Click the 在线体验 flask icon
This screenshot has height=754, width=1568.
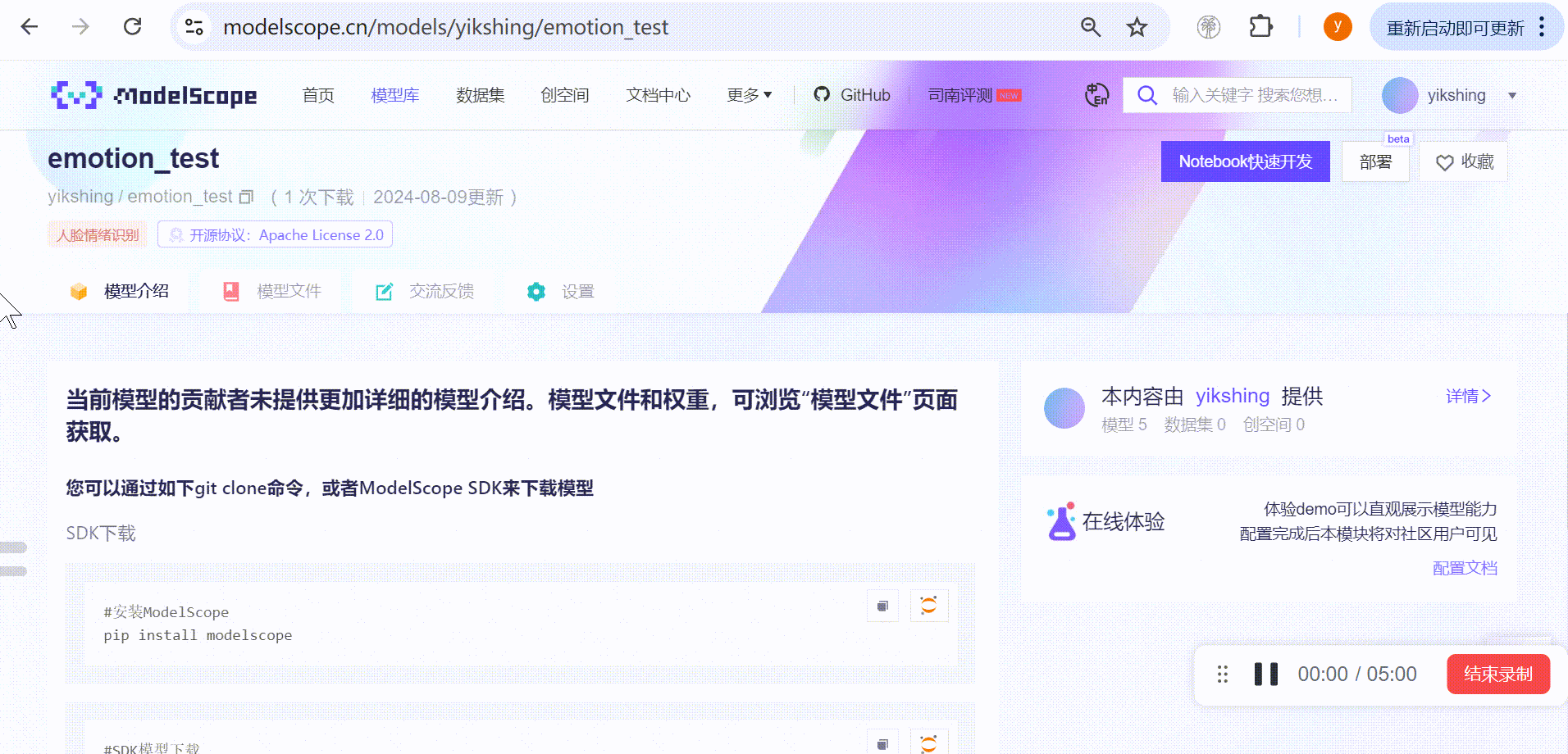(1061, 521)
